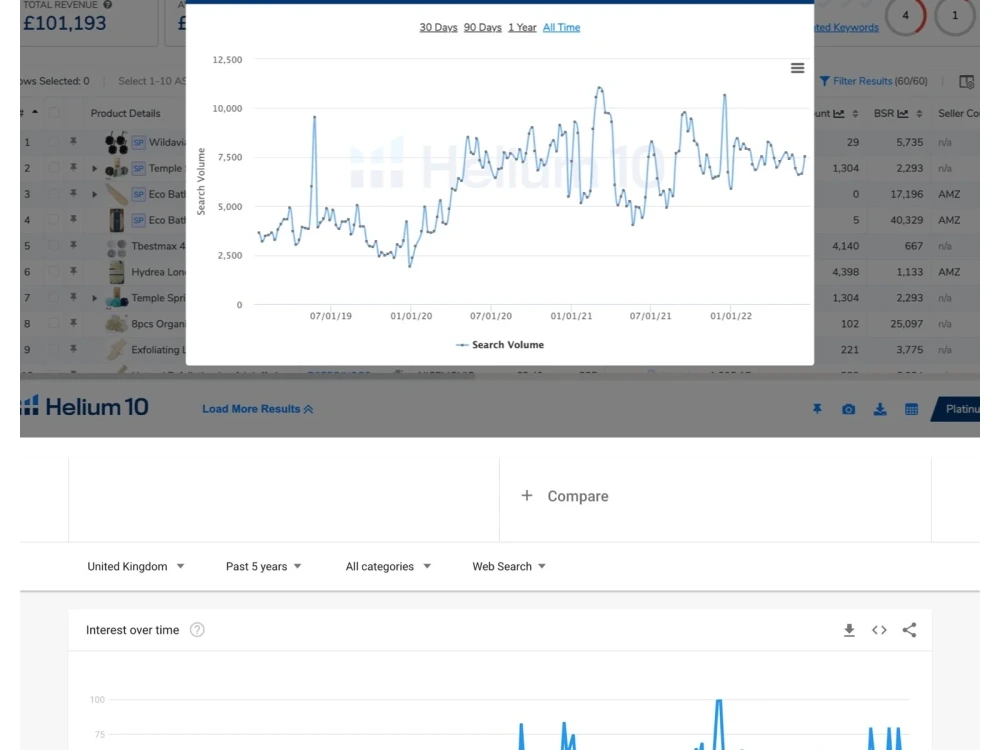This screenshot has width=1000, height=750.
Task: Open the chart hamburger menu
Action: point(797,68)
